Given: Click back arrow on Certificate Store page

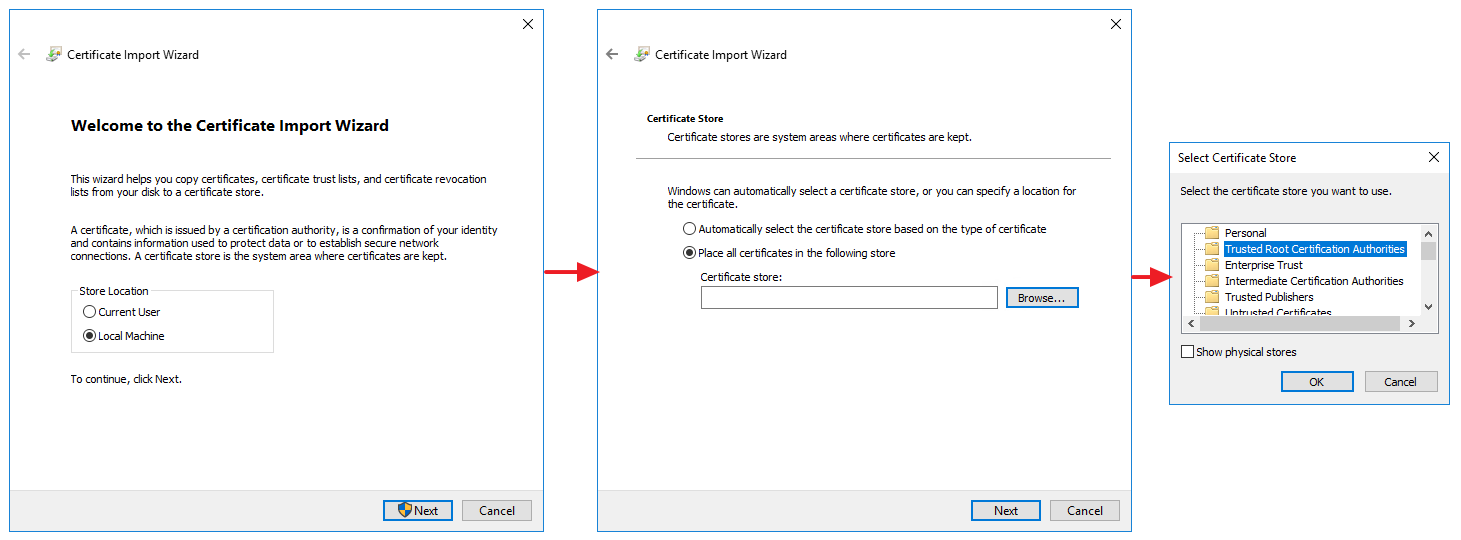Looking at the screenshot, I should point(613,55).
